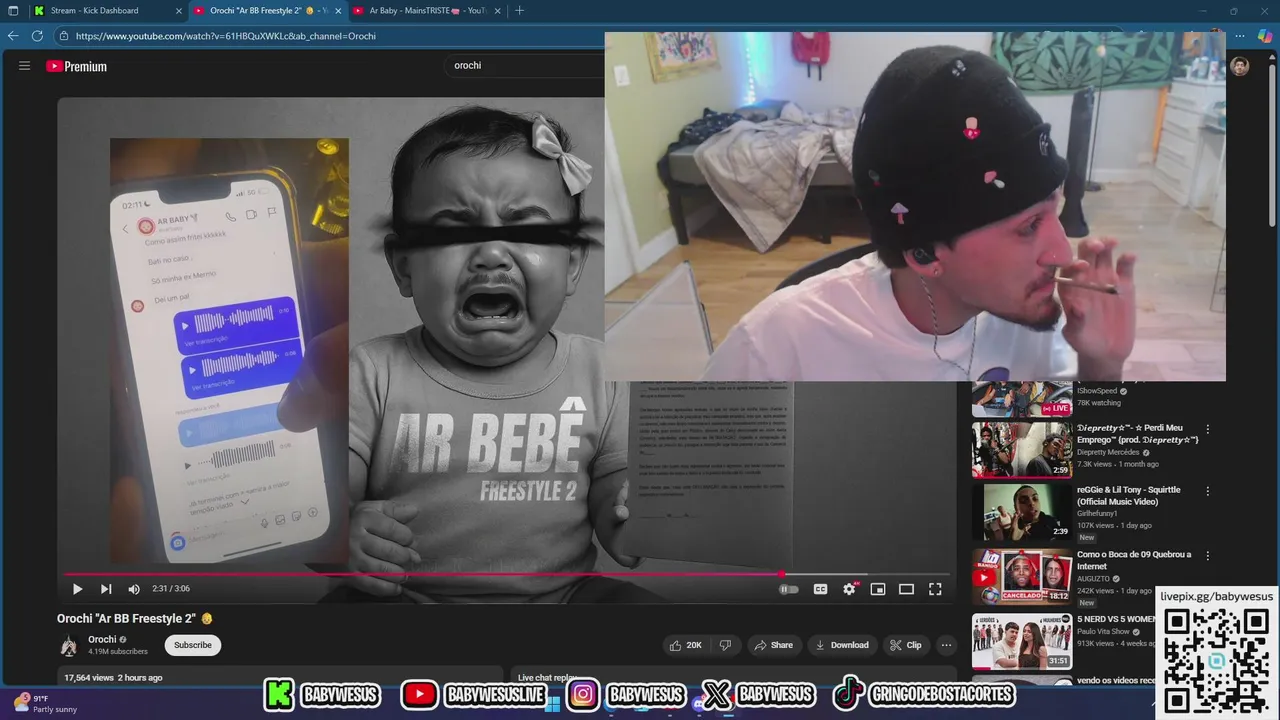Open the Copilot icon in the browser toolbar
The height and width of the screenshot is (720, 1280).
[x=1265, y=36]
